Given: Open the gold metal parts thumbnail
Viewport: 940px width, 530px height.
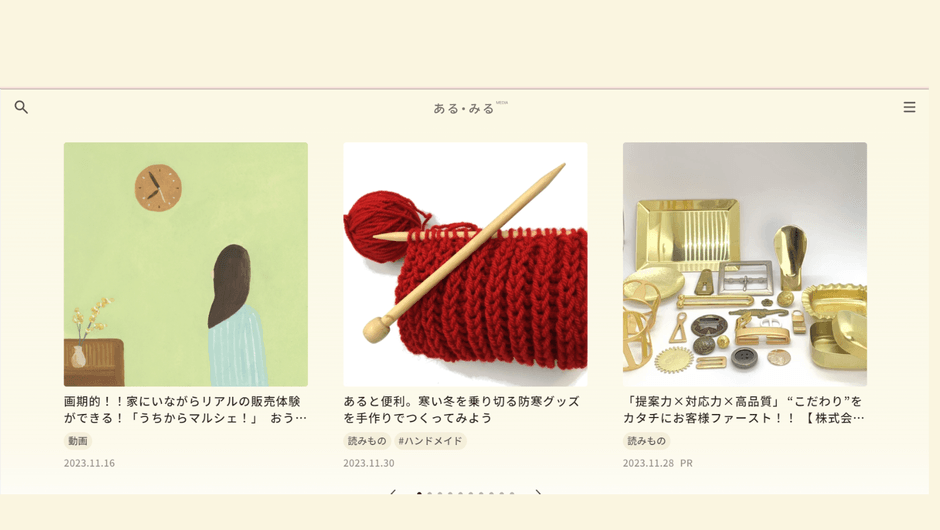Looking at the screenshot, I should (745, 264).
